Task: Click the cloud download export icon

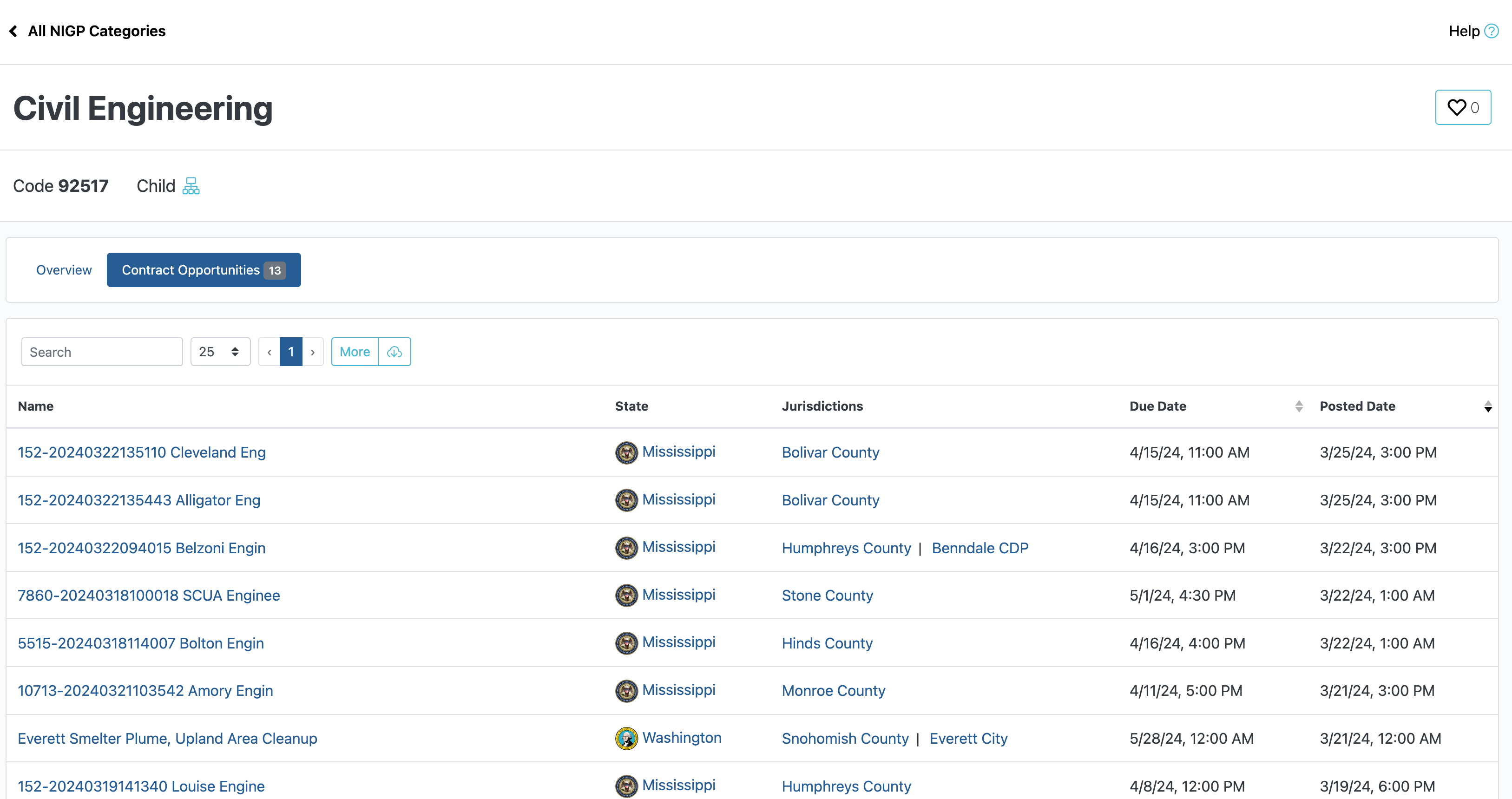Action: coord(394,352)
